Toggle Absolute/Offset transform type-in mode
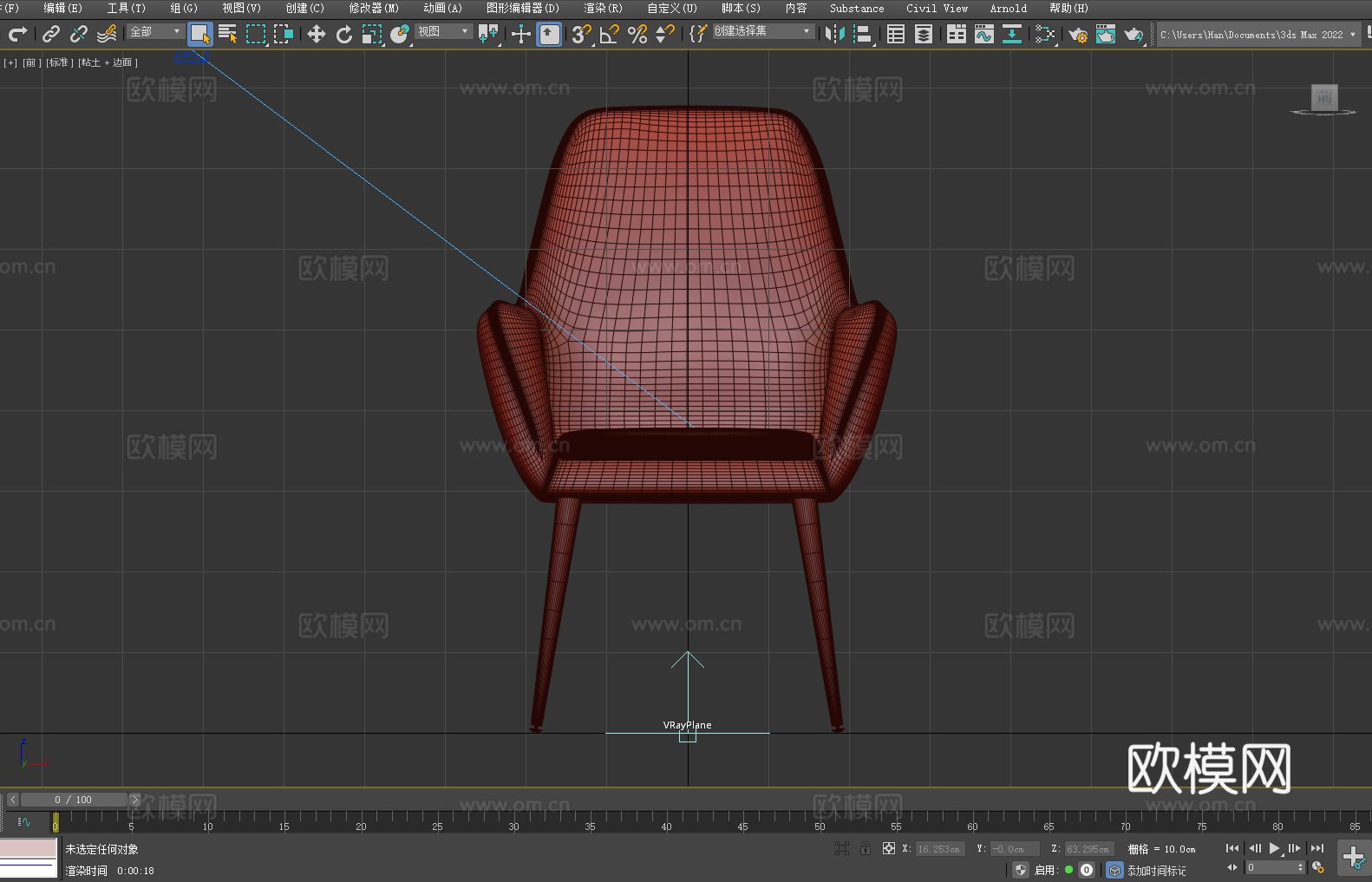 pos(889,848)
